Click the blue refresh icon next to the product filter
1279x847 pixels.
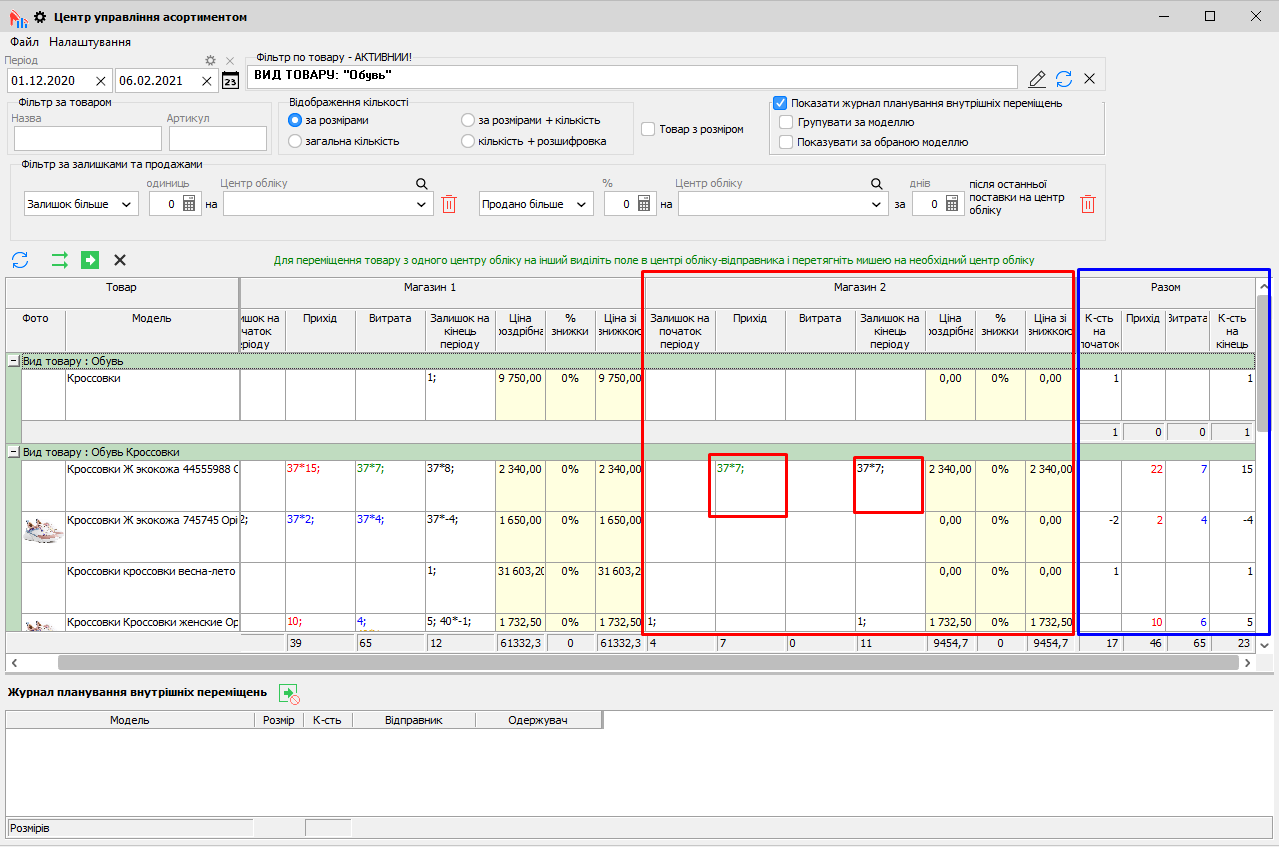pos(1064,79)
